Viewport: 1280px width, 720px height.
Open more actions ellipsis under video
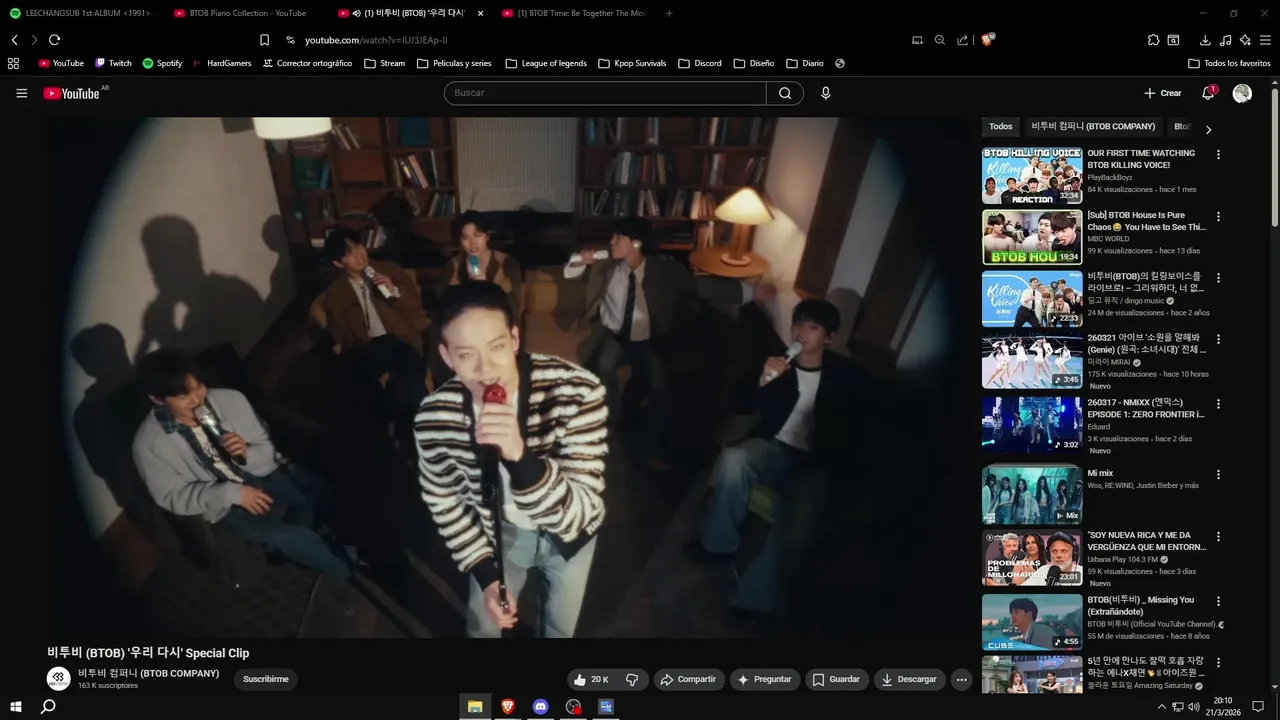[961, 680]
